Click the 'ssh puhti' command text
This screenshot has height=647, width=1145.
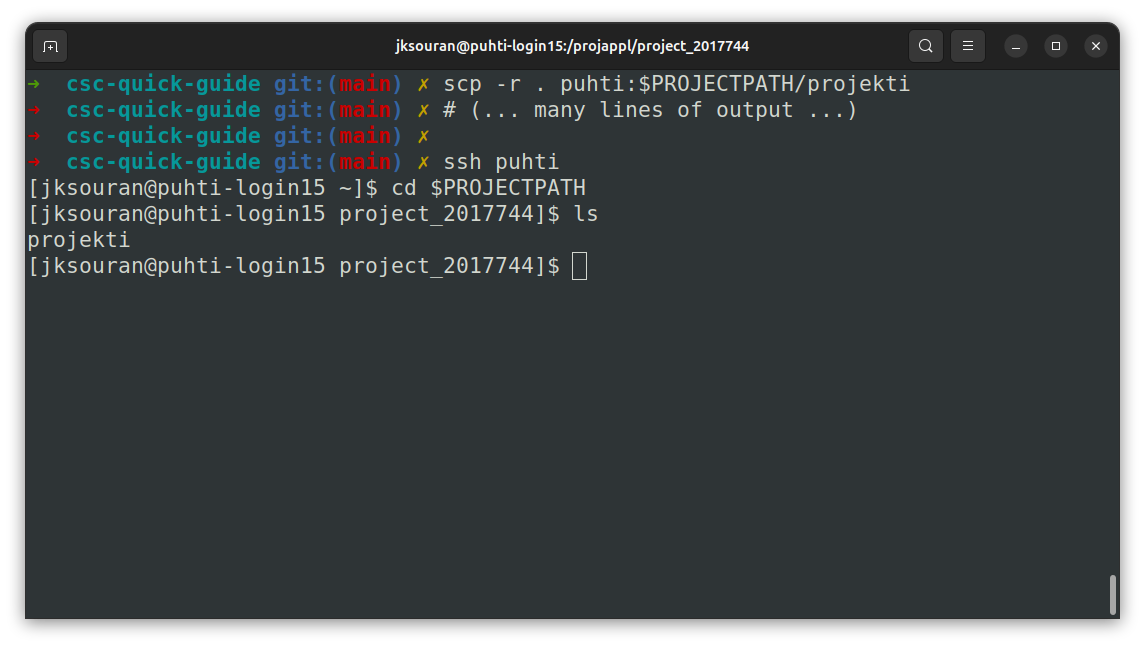tap(501, 162)
